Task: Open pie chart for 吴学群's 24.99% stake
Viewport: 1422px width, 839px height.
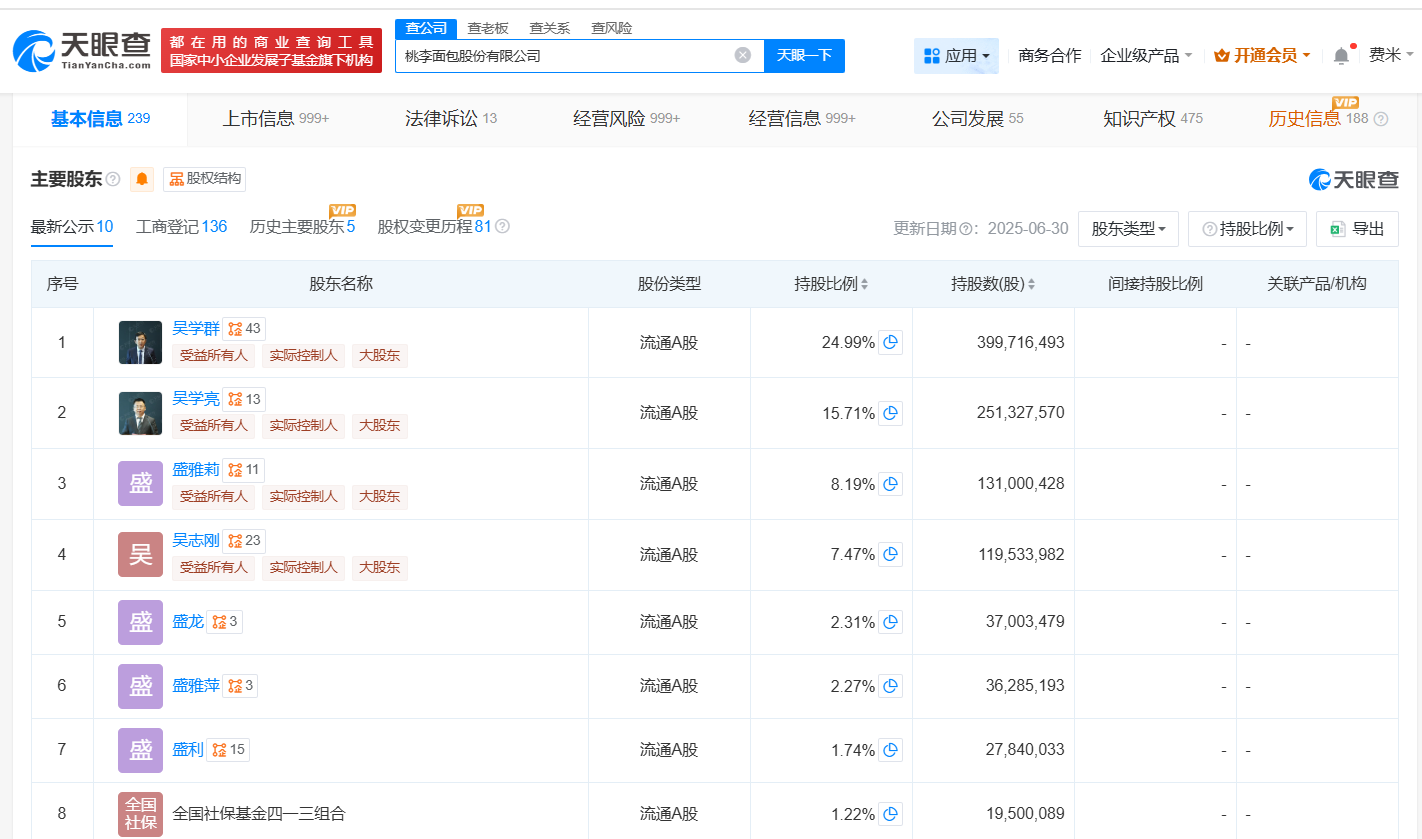Action: tap(889, 342)
